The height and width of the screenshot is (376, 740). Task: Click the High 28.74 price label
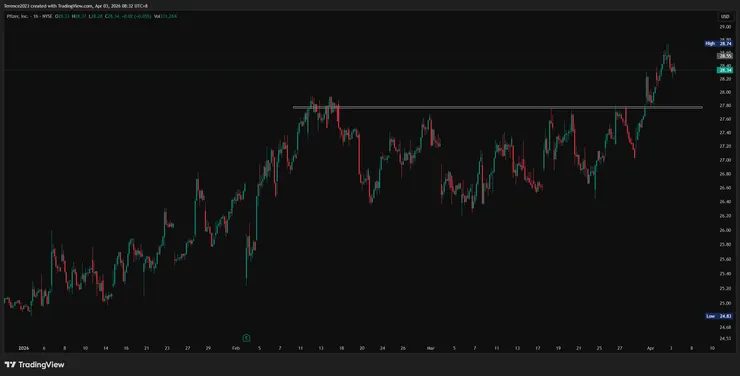coord(718,43)
